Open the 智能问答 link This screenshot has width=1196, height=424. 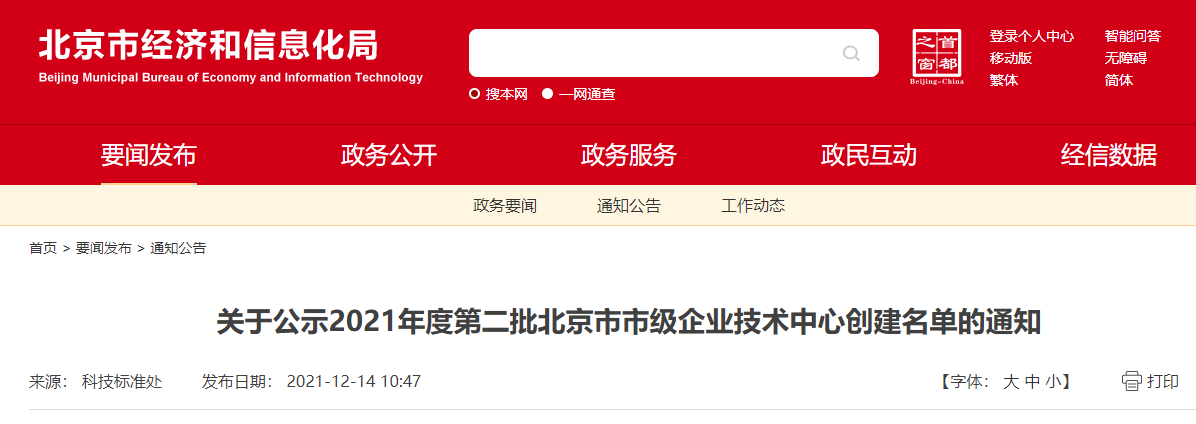(1133, 37)
